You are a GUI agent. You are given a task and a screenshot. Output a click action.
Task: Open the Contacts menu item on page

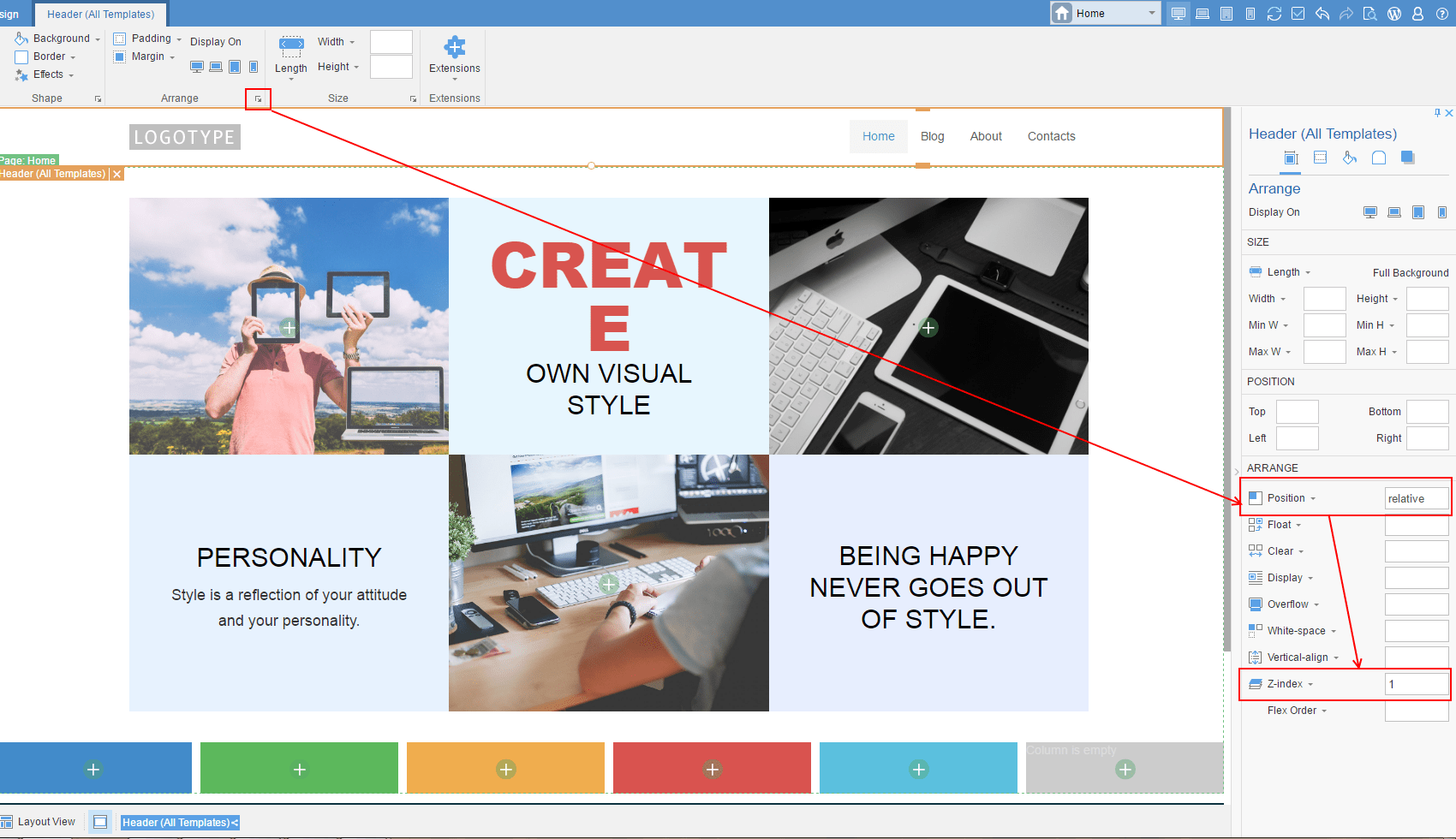pos(1052,136)
